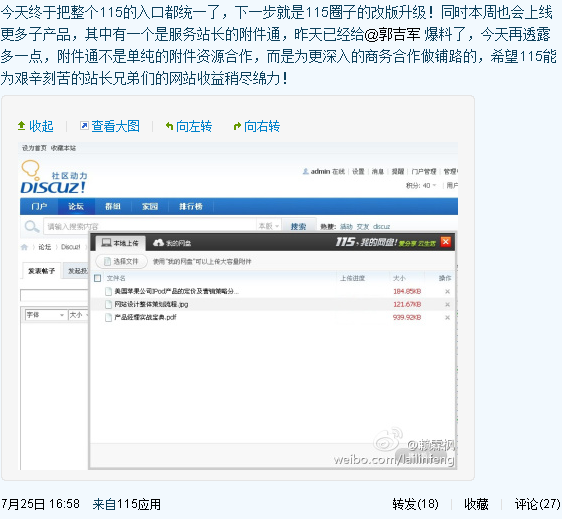Click the 活动 hot search link
562x519 pixels.
pyautogui.click(x=346, y=227)
